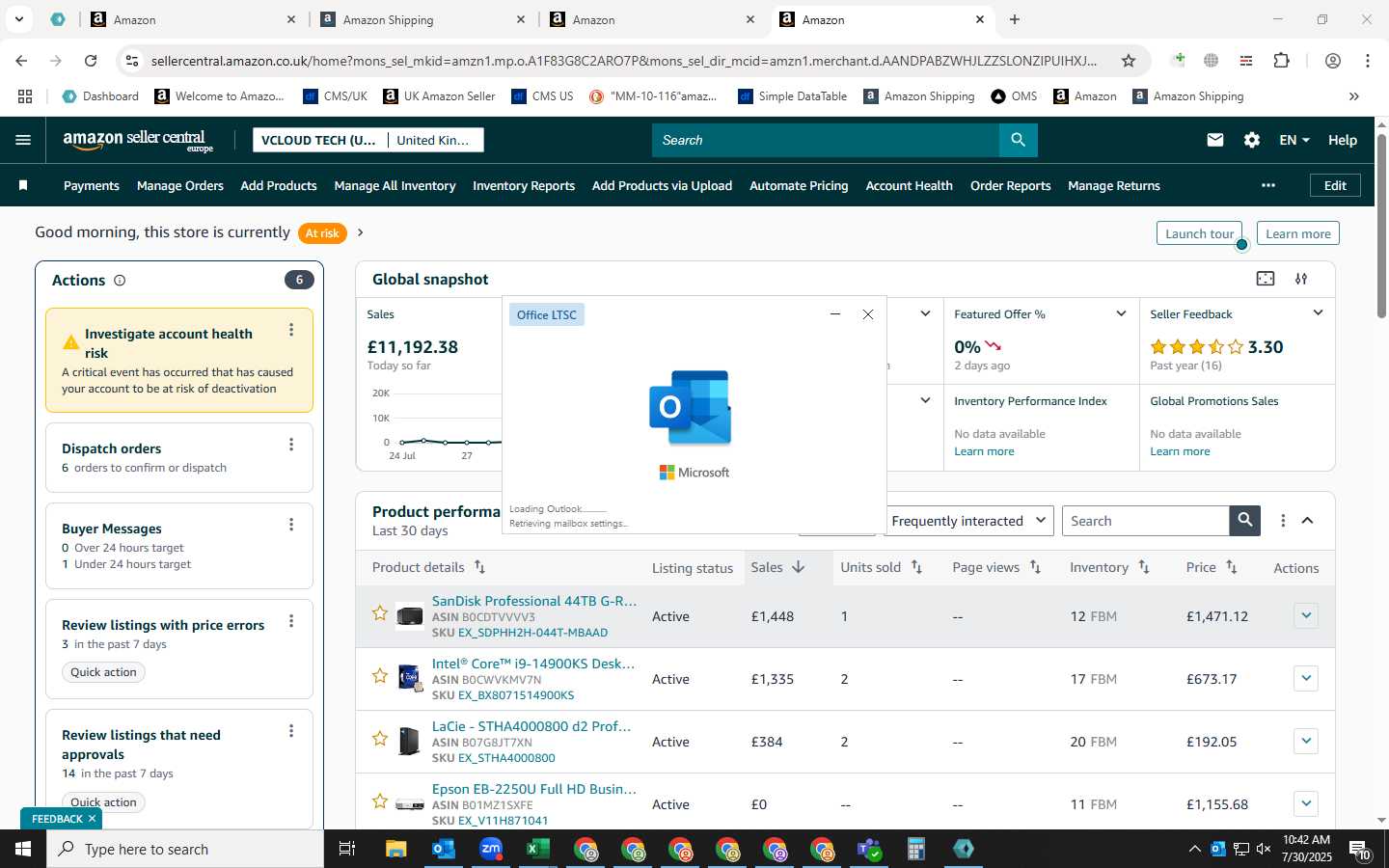Open Calculator from the taskbar
This screenshot has width=1389, height=868.
tap(916, 849)
